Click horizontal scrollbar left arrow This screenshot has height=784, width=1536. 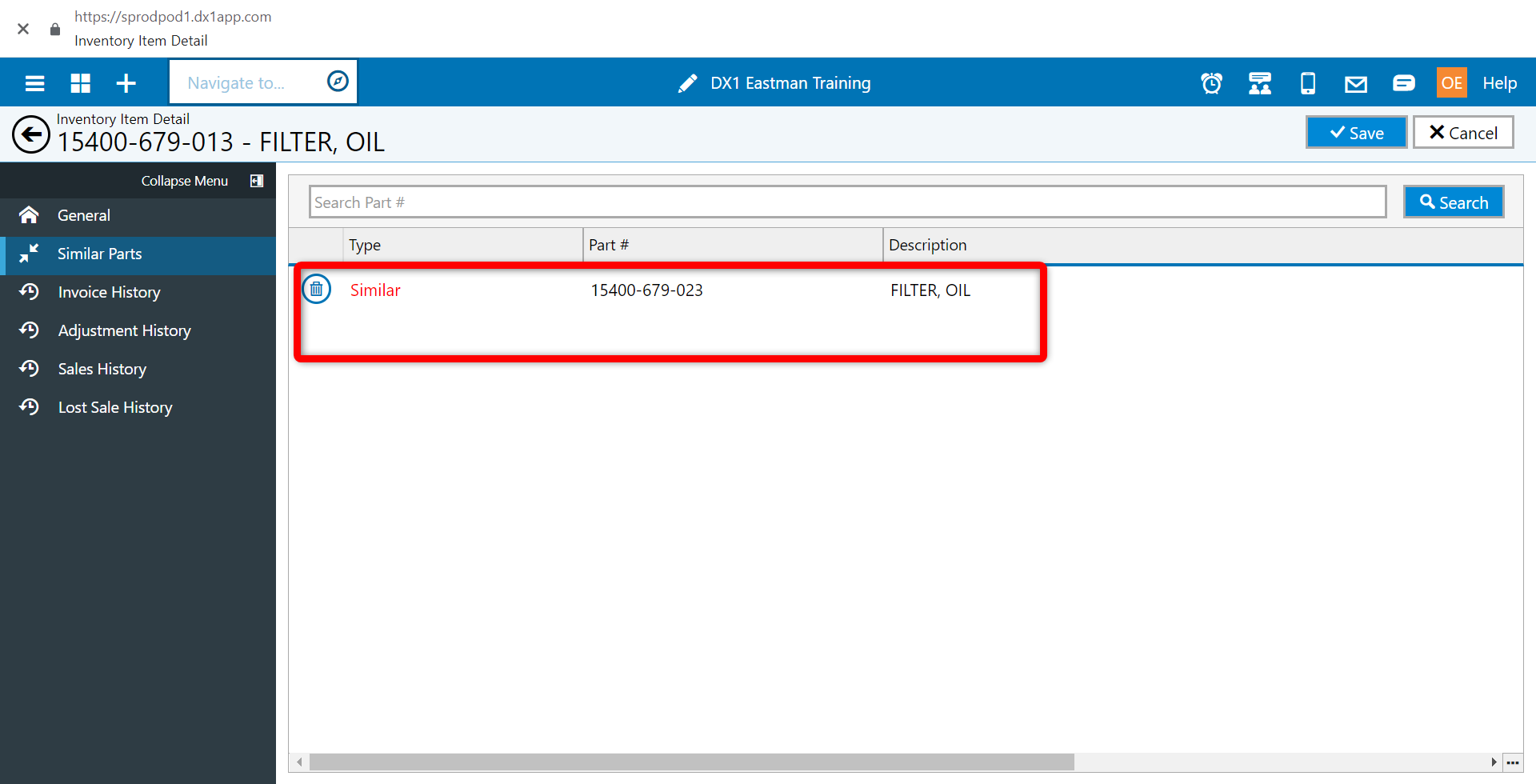pos(299,762)
